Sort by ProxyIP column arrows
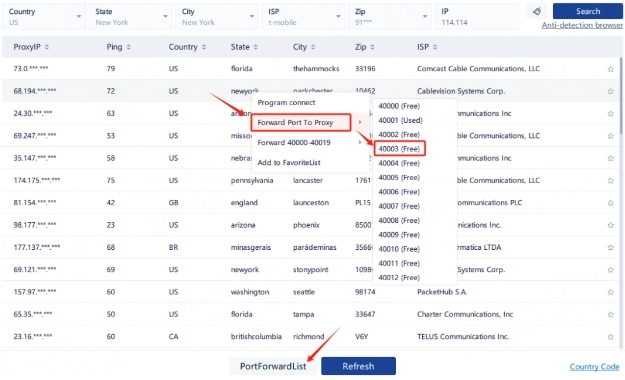 pyautogui.click(x=47, y=47)
